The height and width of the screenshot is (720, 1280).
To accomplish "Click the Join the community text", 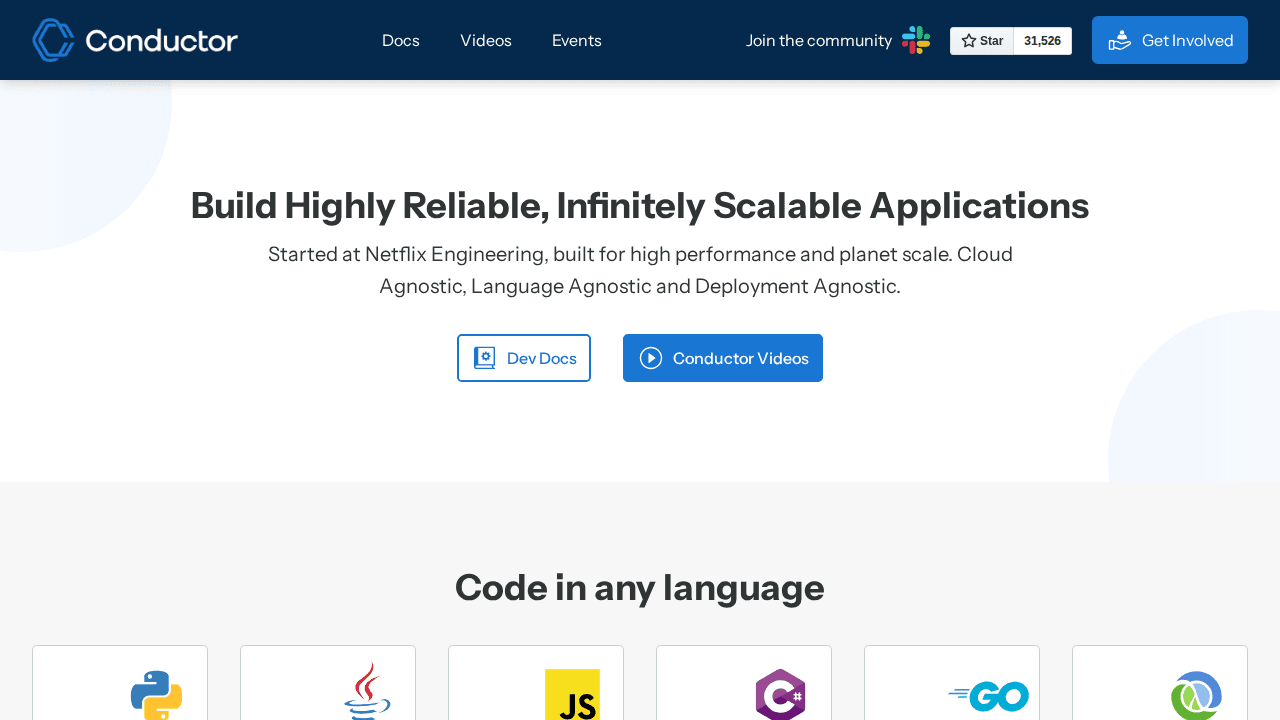I will click(818, 40).
